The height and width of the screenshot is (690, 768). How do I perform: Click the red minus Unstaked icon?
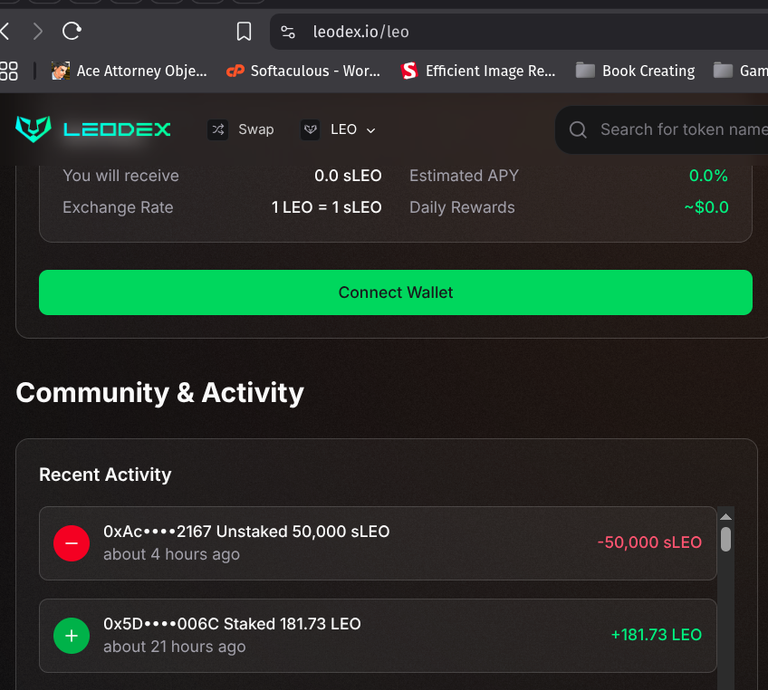pyautogui.click(x=72, y=543)
